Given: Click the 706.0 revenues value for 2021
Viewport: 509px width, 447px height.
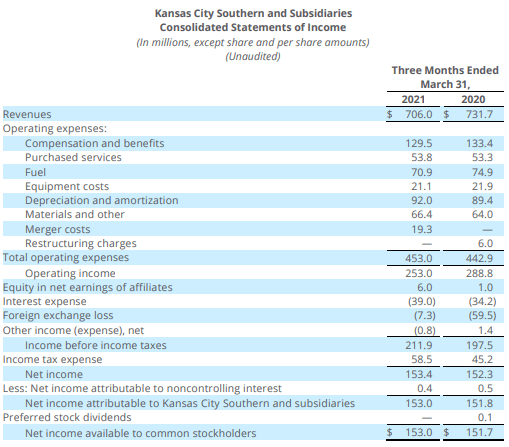Looking at the screenshot, I should [x=419, y=114].
